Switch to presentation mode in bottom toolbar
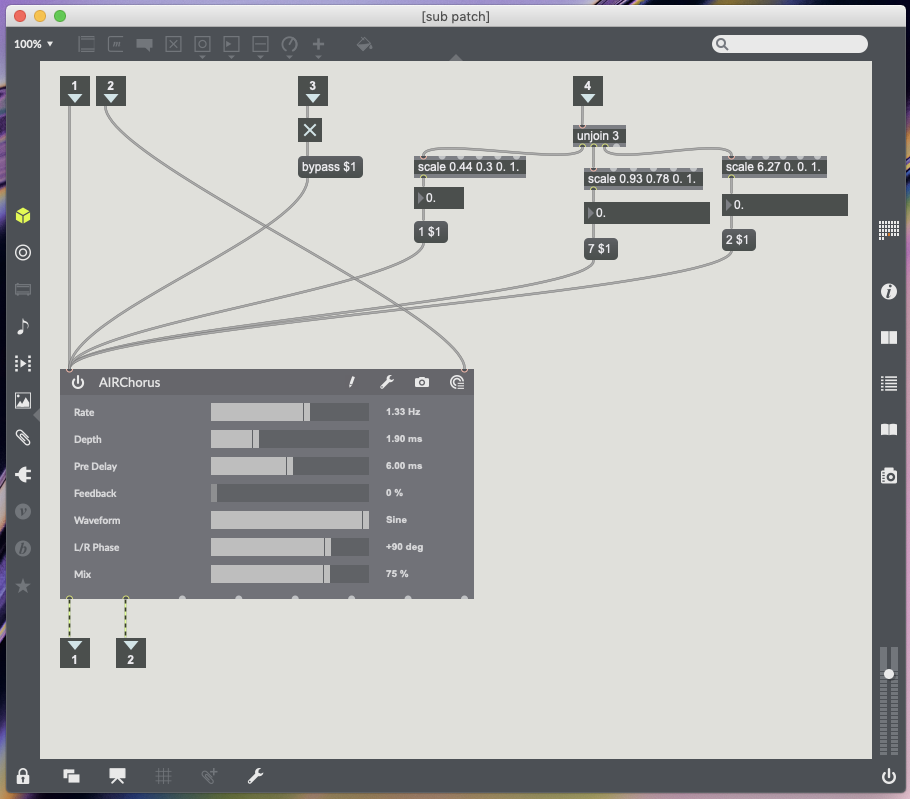This screenshot has width=910, height=799. 118,775
